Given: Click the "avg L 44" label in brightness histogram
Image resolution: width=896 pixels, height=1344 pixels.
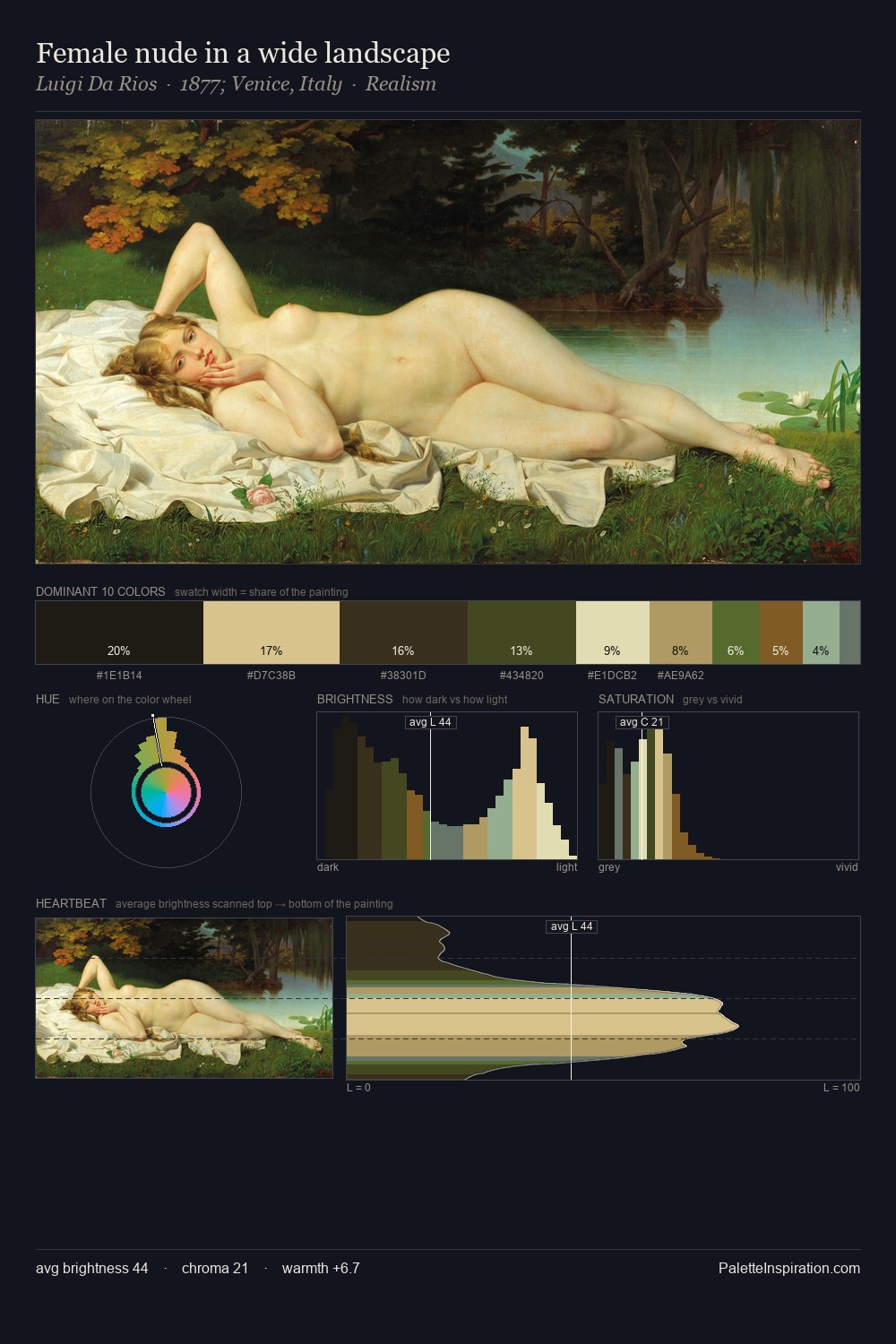Looking at the screenshot, I should [431, 722].
